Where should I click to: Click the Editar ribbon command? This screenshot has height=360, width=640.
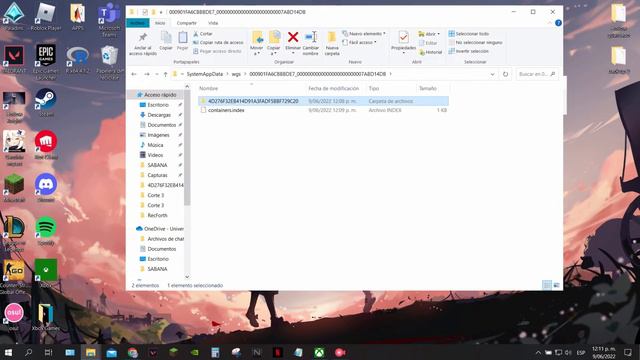pos(428,43)
